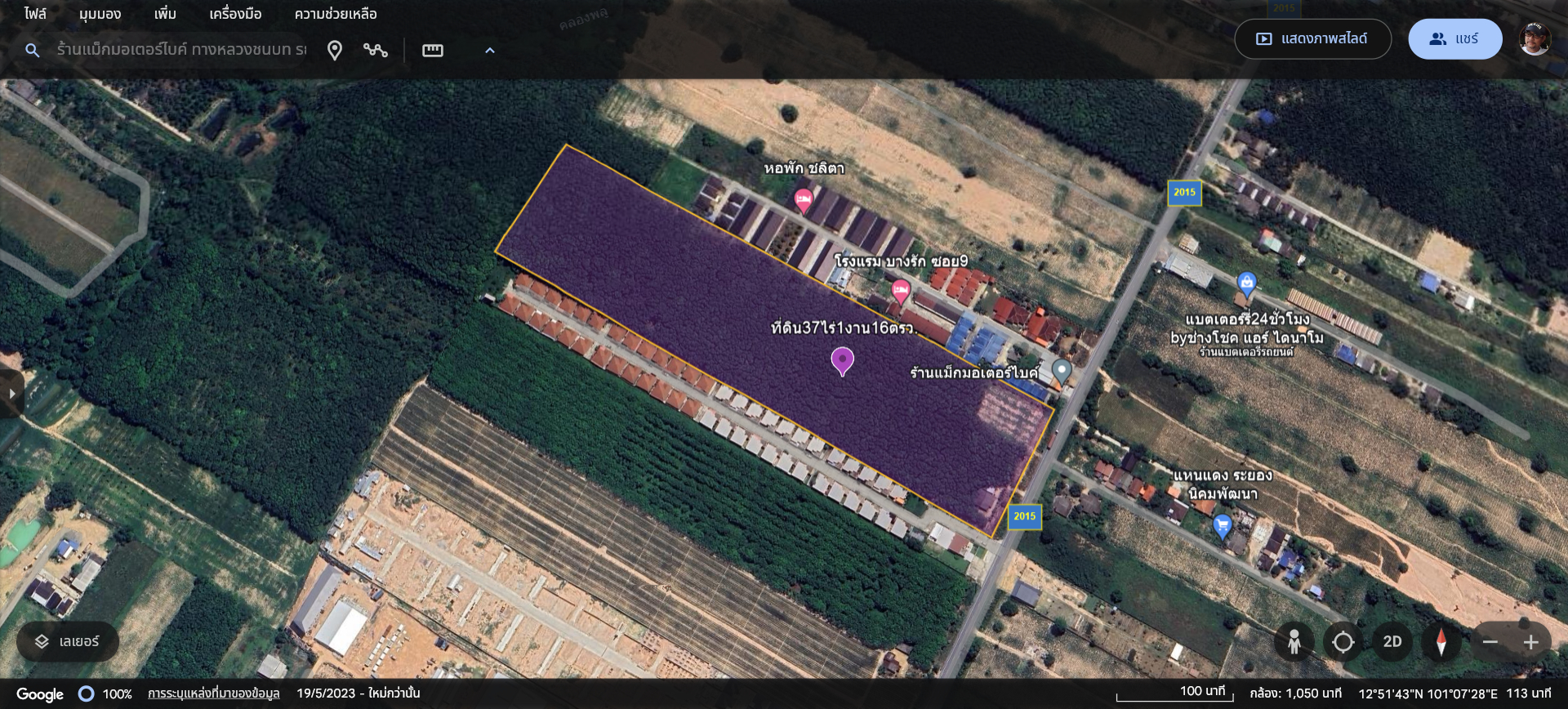
Task: Click the แบตเตอรี่24ชั่วโมง shop pin
Action: click(x=1246, y=285)
